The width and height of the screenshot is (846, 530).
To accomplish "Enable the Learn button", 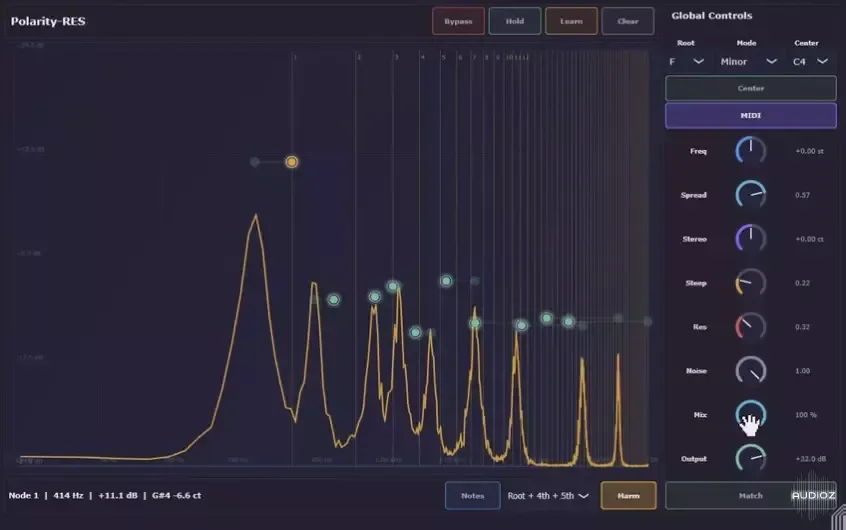I will click(571, 21).
